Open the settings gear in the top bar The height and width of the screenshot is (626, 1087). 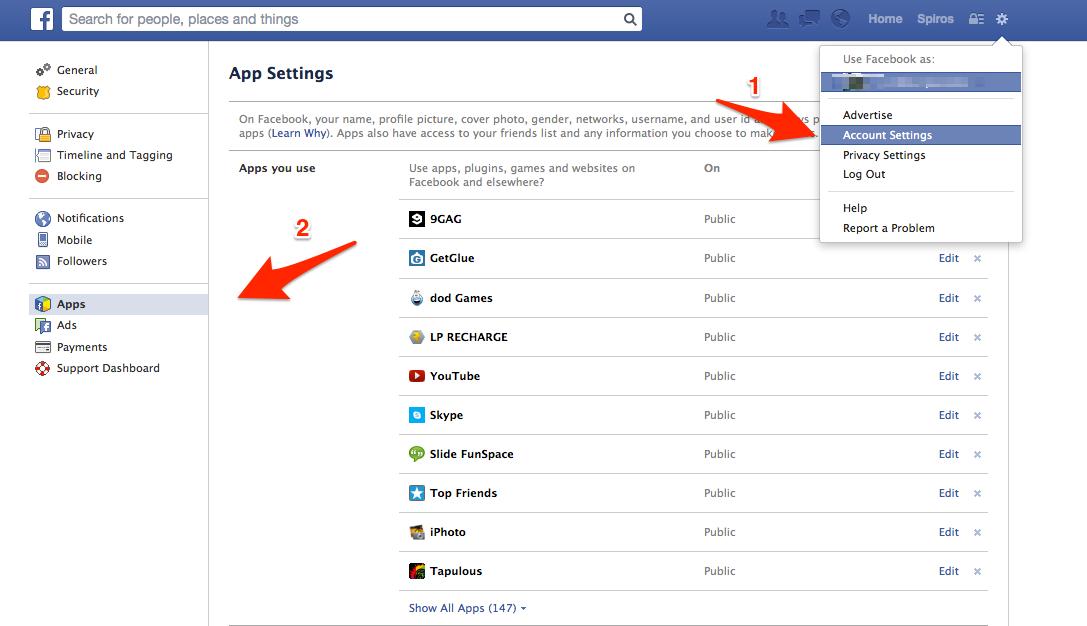point(1002,18)
